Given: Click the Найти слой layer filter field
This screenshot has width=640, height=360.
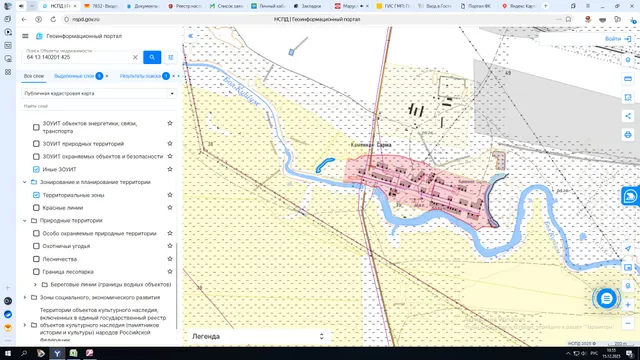Looking at the screenshot, I should coord(99,106).
